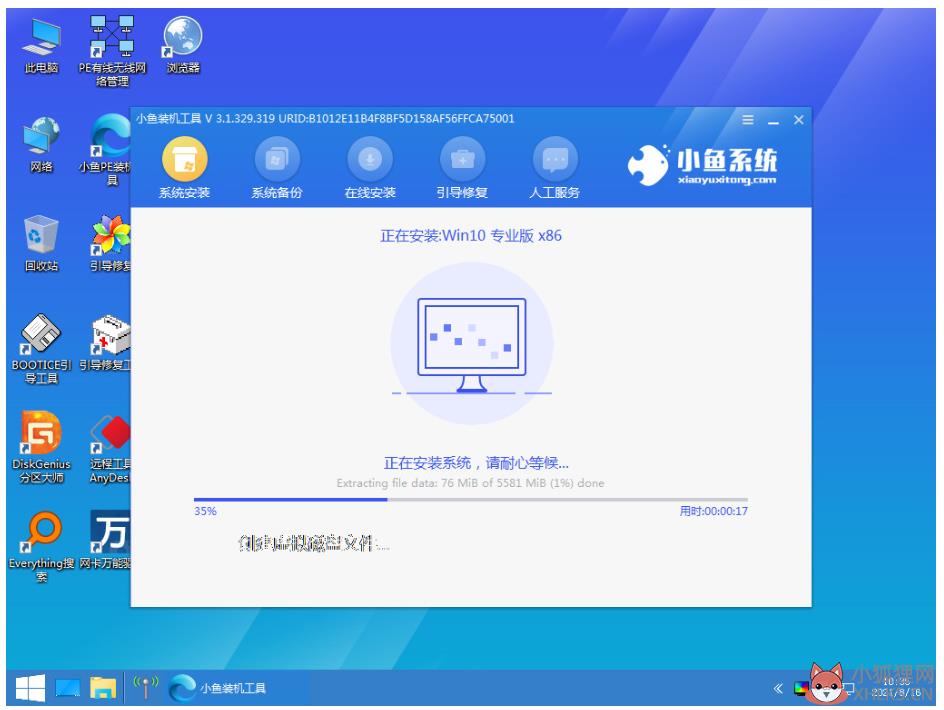Open File Explorer from taskbar
This screenshot has width=944, height=710.
[103, 688]
